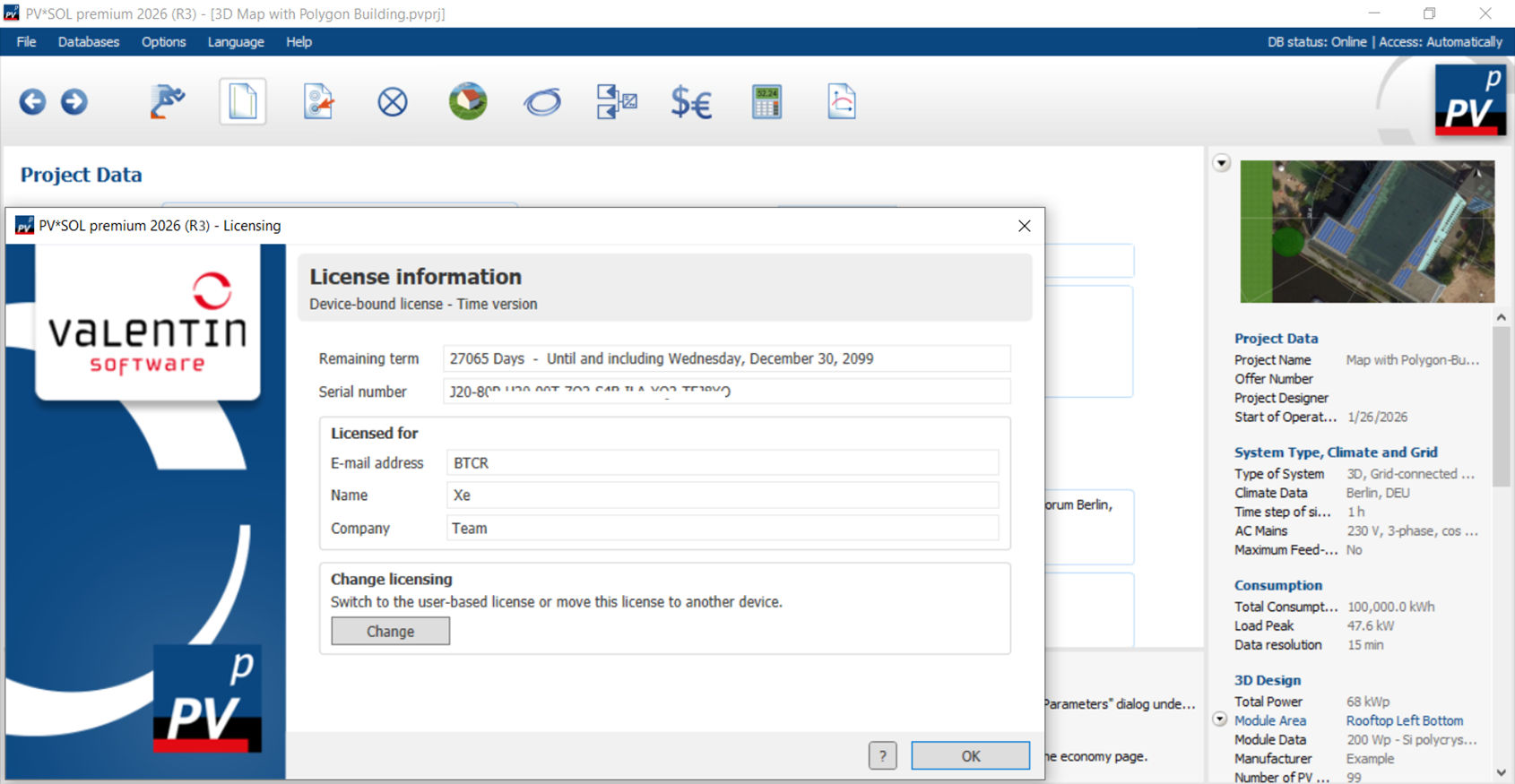Viewport: 1515px width, 784px height.
Task: Open the Cables ring icon
Action: tap(542, 102)
